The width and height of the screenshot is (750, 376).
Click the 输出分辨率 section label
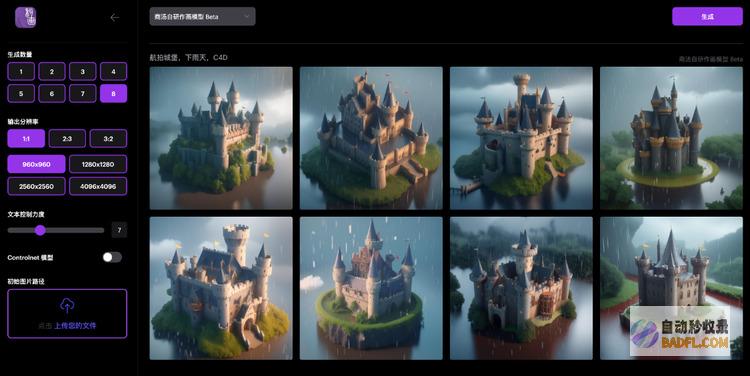23,122
